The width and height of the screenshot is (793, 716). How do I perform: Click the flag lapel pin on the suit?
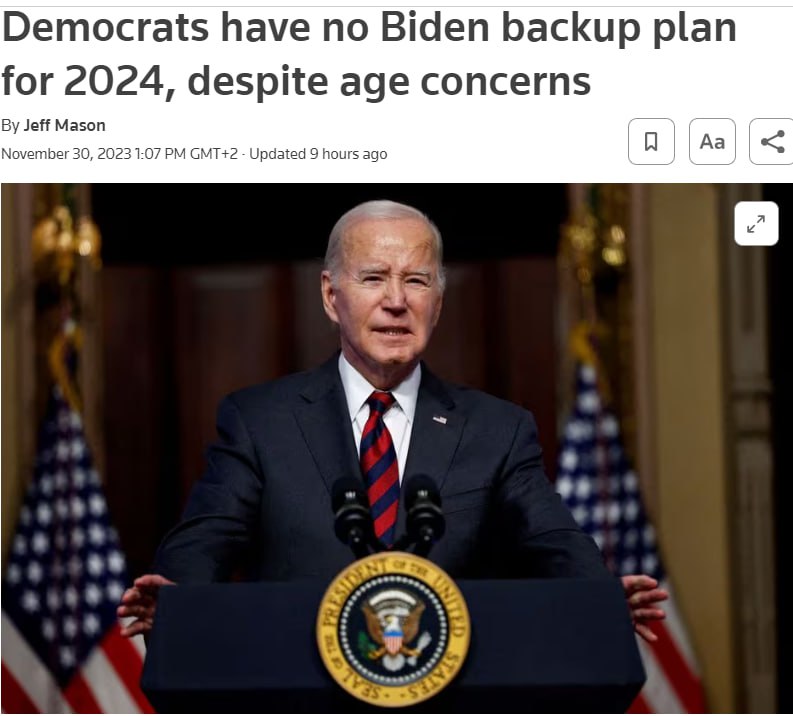440,419
